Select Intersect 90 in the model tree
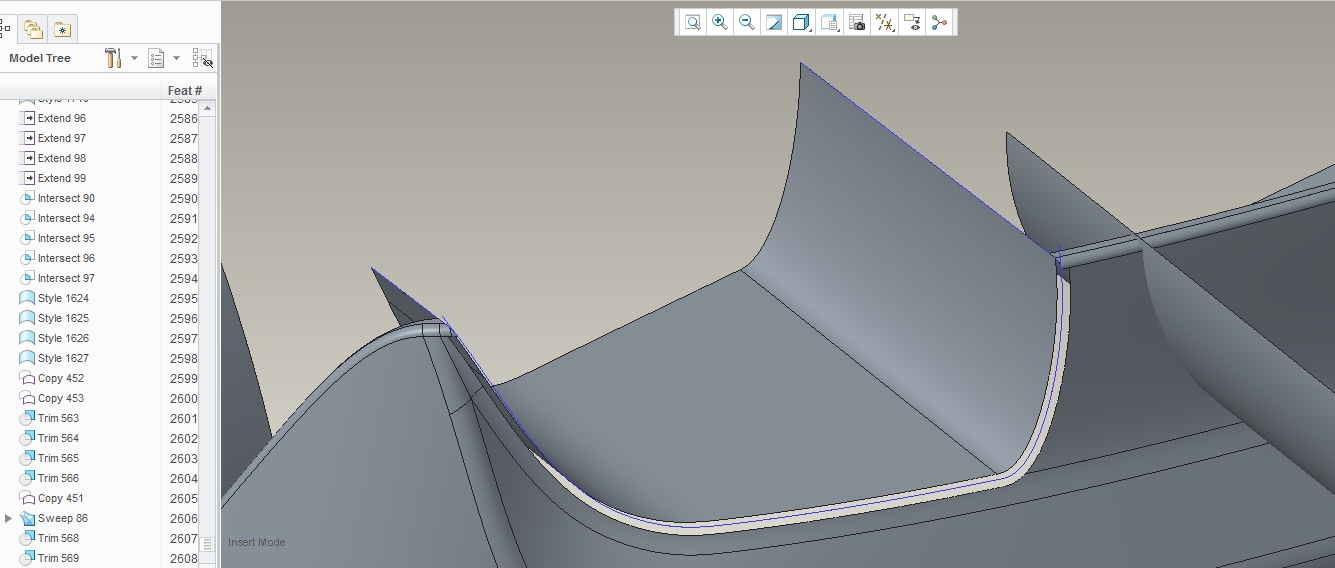The width and height of the screenshot is (1335, 568). 66,198
